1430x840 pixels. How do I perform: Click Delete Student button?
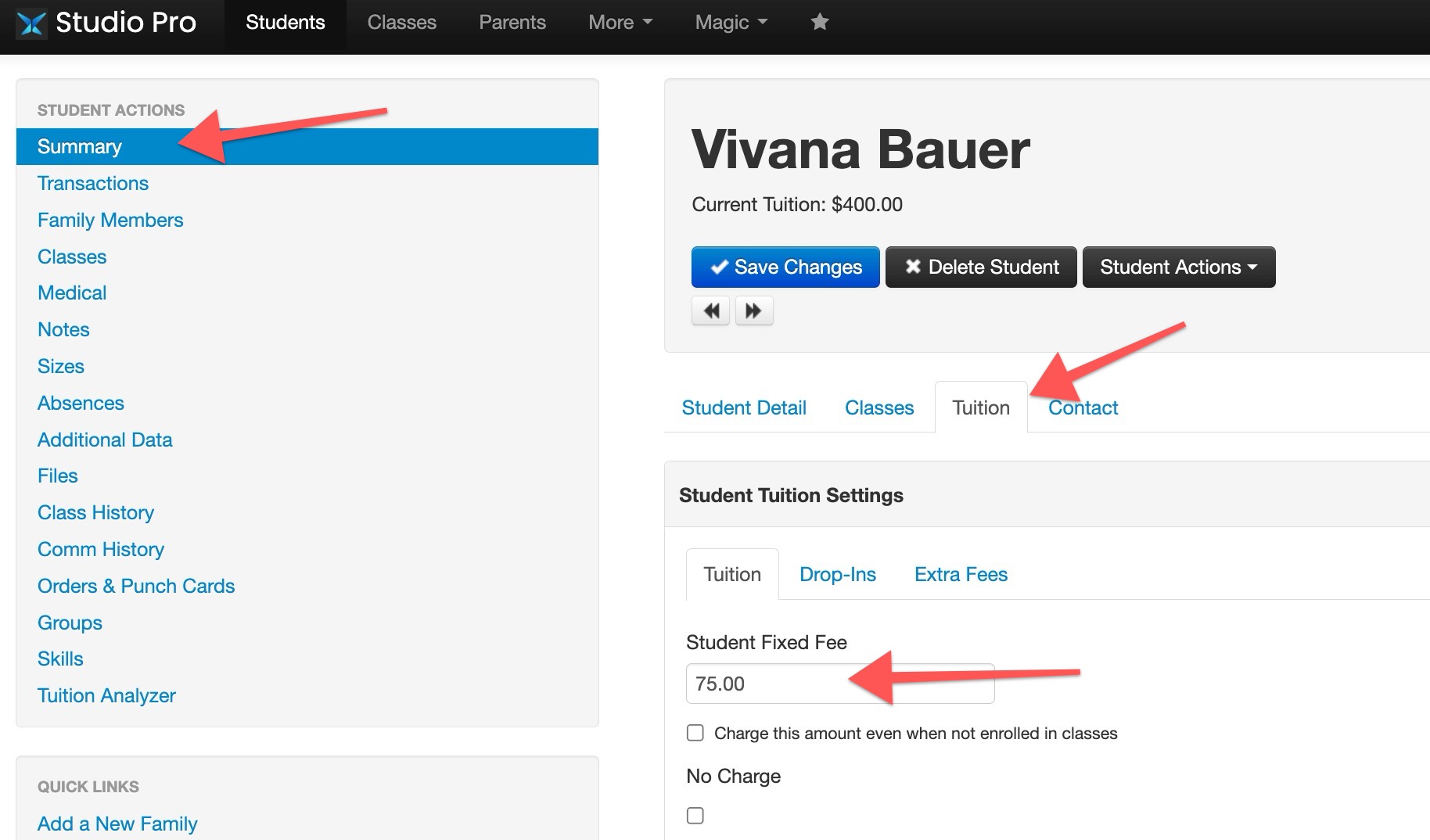point(981,267)
